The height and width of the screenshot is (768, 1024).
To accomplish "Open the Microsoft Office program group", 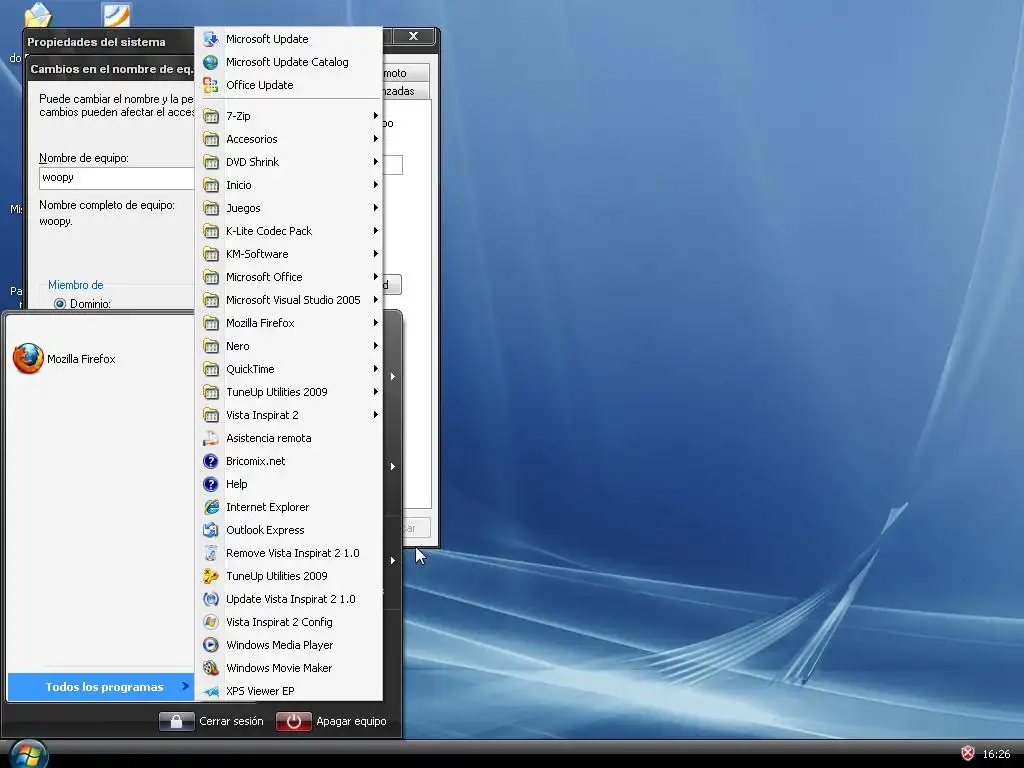I will coord(290,277).
